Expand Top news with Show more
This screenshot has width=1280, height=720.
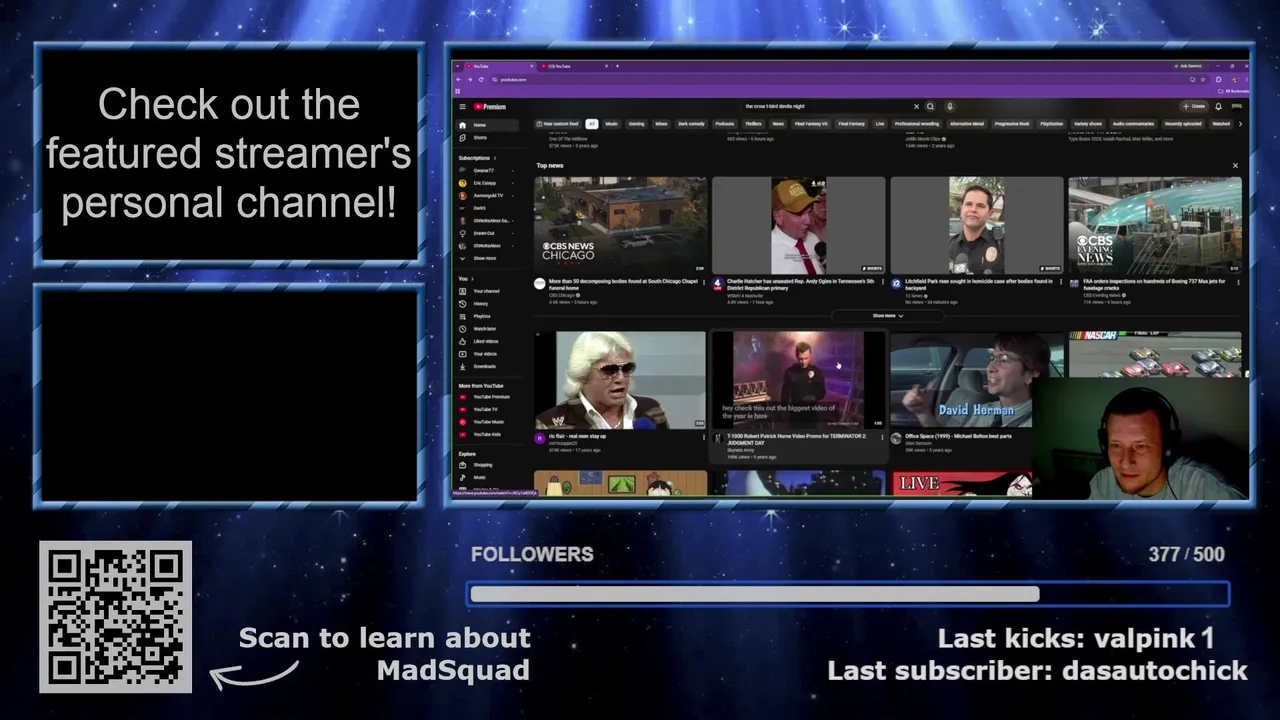(887, 316)
